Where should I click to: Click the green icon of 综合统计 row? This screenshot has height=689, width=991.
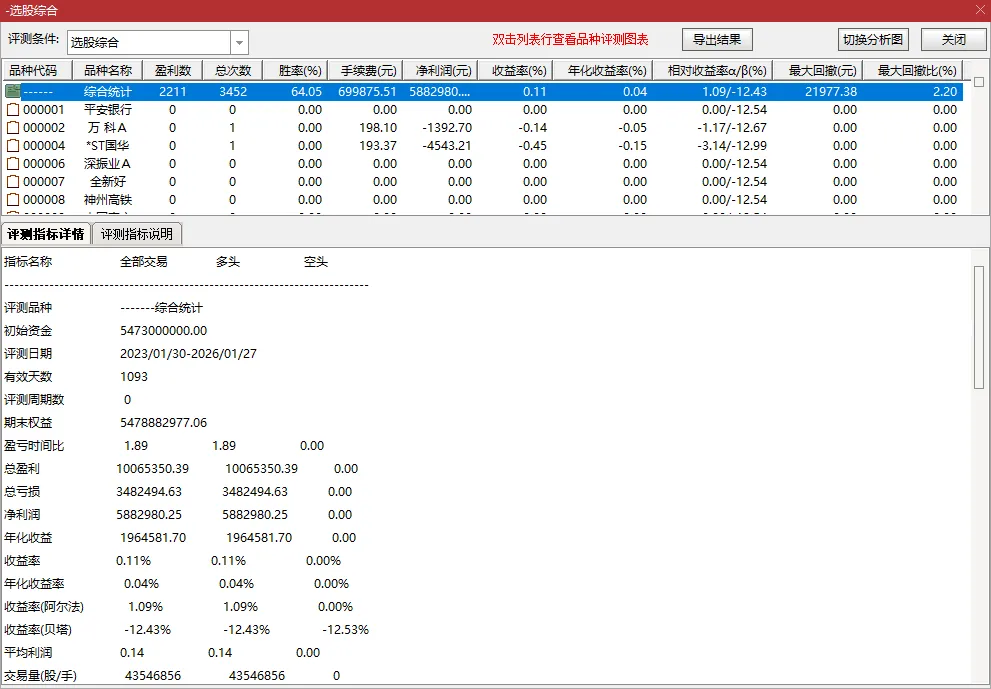pyautogui.click(x=13, y=91)
